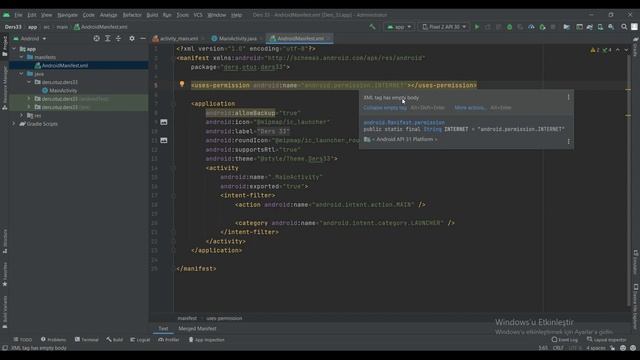
Task: Click the user avatar icon in toolbar
Action: [x=634, y=27]
